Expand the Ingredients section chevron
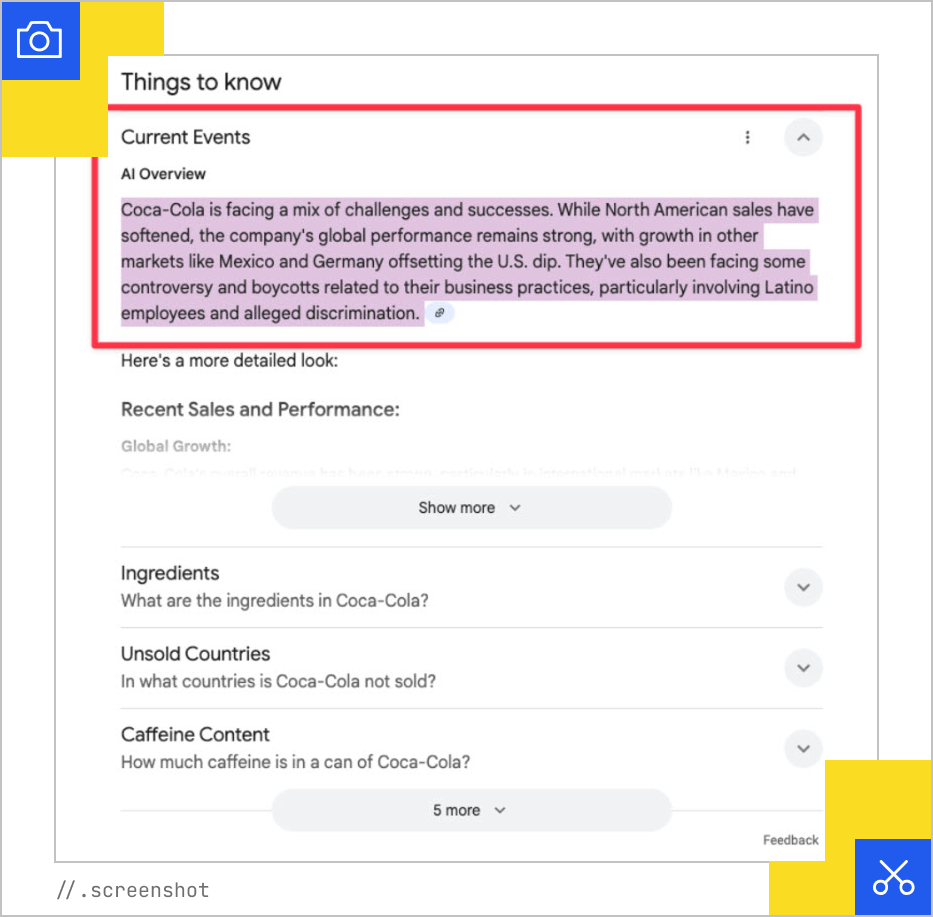Image resolution: width=933 pixels, height=917 pixels. 803,587
